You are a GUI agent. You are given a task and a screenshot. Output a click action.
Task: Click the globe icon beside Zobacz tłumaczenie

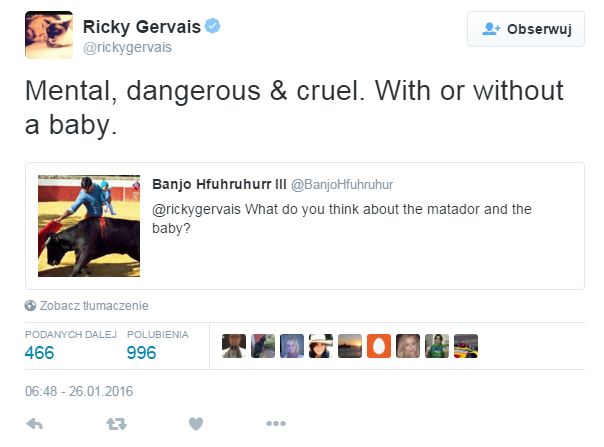[x=31, y=306]
